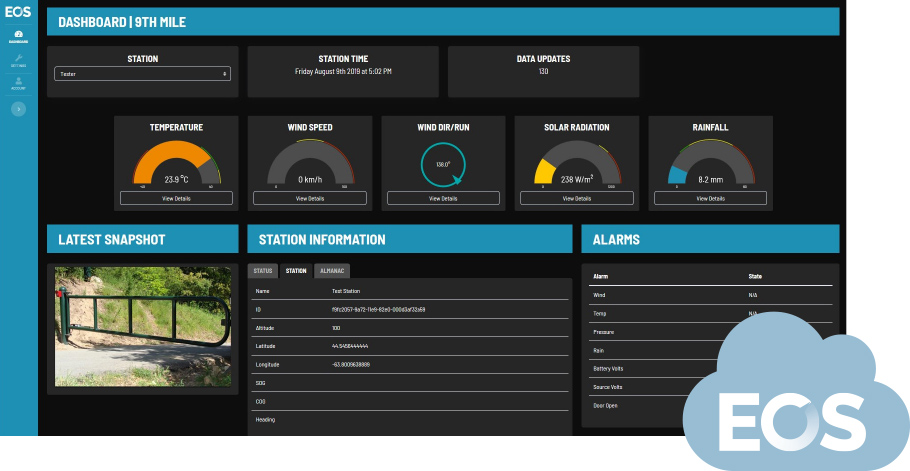Click the wind direction compass gauge

pyautogui.click(x=443, y=164)
